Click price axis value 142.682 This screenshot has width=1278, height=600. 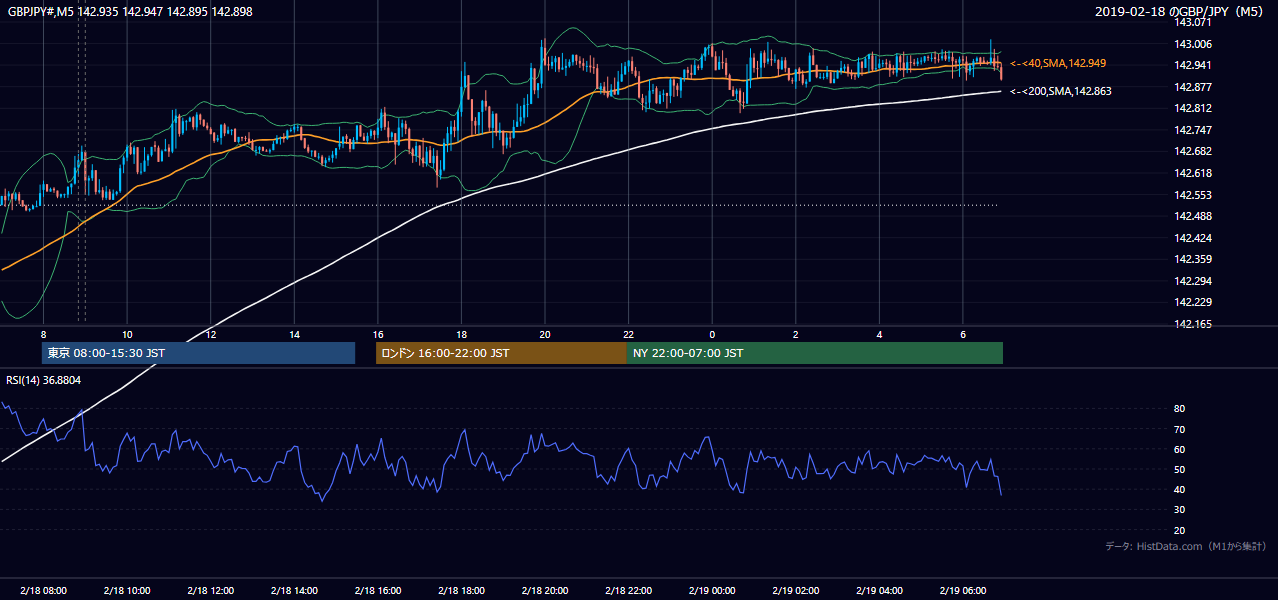click(1192, 151)
